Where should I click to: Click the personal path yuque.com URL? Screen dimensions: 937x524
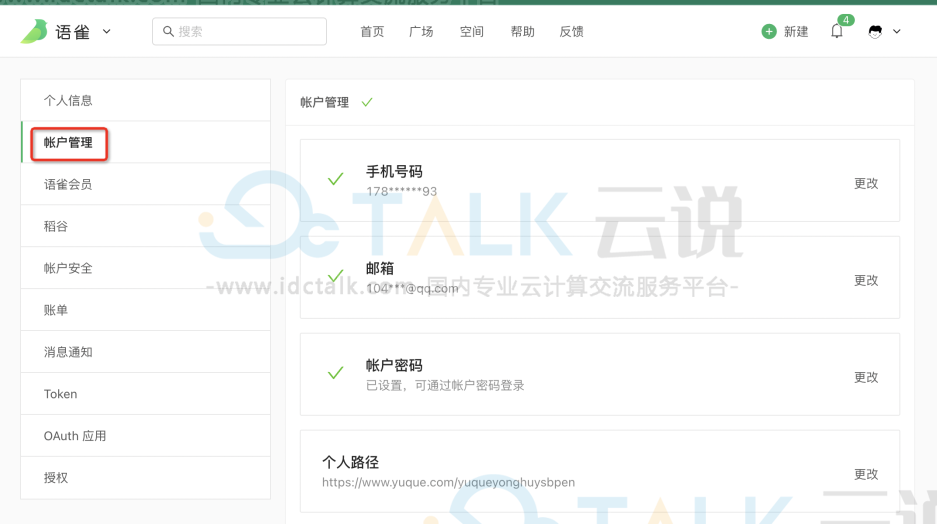[448, 482]
